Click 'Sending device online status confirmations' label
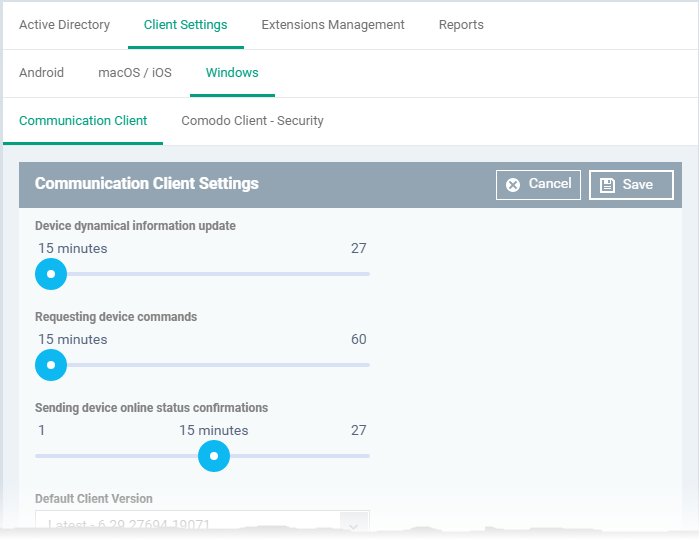Screen dimensions: 700x543 tap(151, 408)
